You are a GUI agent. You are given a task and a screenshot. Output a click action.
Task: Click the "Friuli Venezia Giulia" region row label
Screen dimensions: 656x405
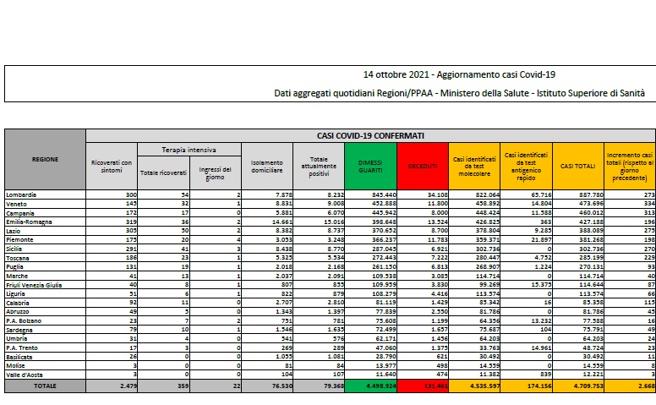pyautogui.click(x=34, y=285)
